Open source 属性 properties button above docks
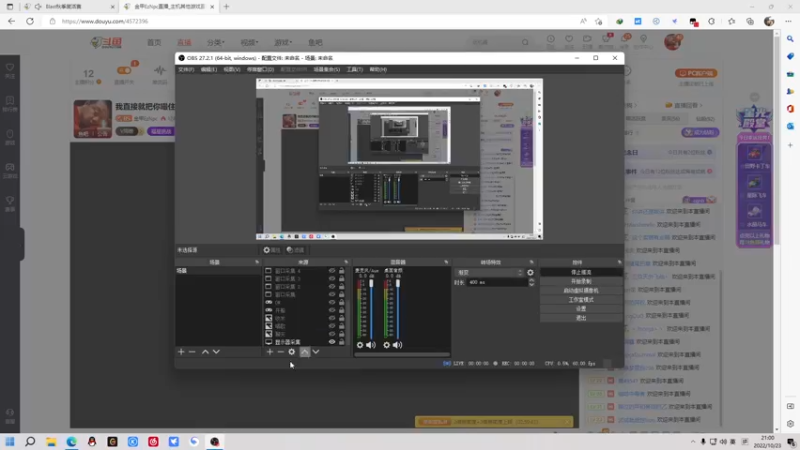Screen dimensions: 800x450 271,250
